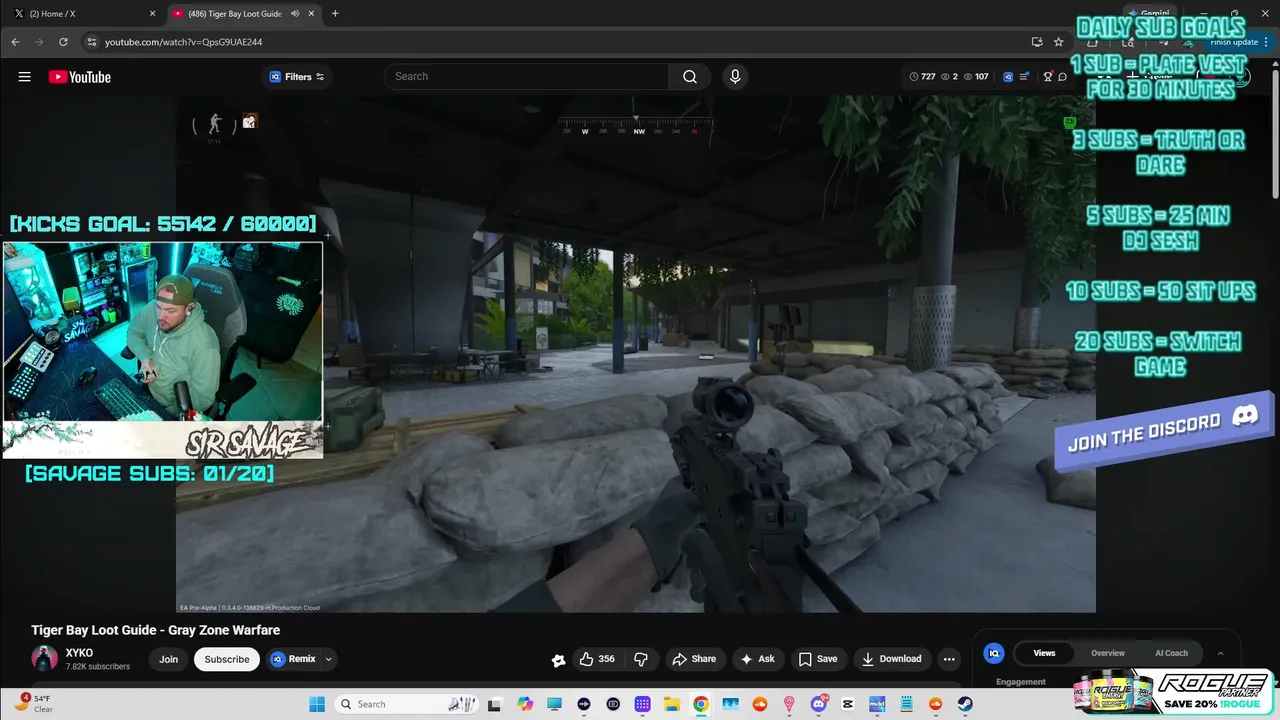Viewport: 1280px width, 720px height.
Task: Go back in browser history
Action: click(15, 42)
